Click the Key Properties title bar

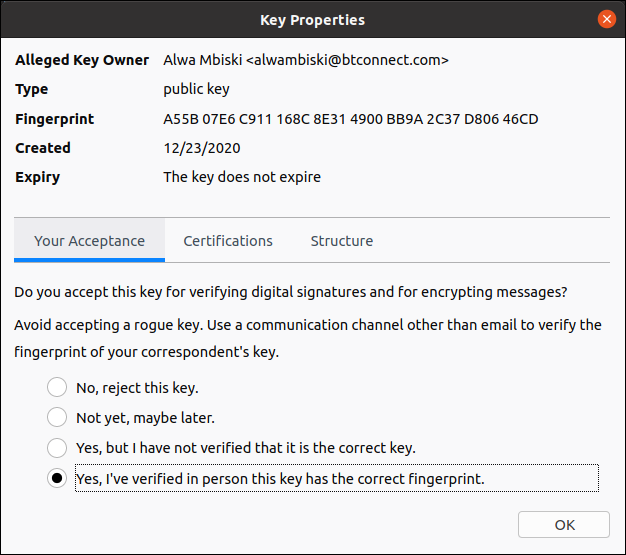312,20
